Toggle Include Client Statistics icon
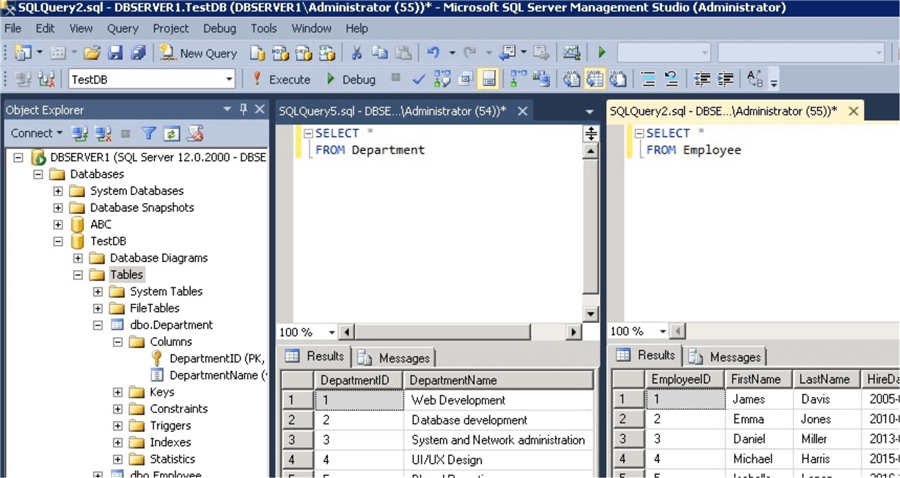 click(x=541, y=79)
